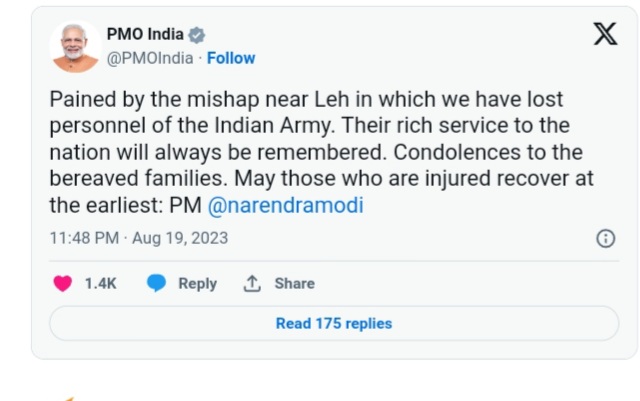Screen dimensions: 640x401
Task: Read 175 replies
Action: pyautogui.click(x=334, y=323)
